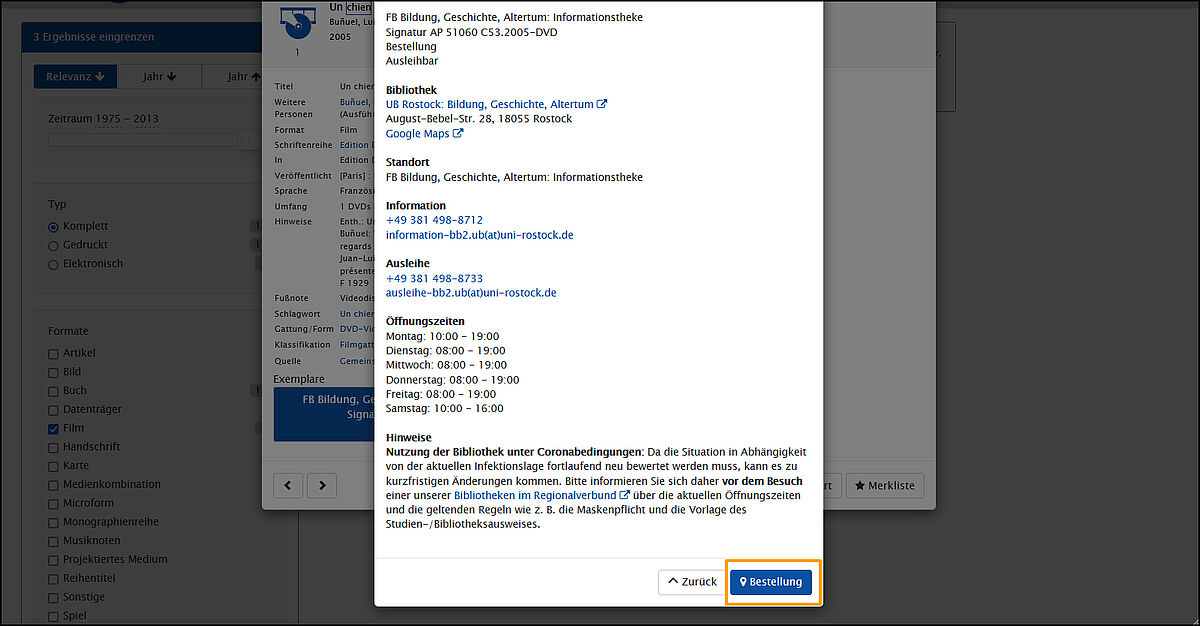Click the ausleihe-bb2 email address
This screenshot has height=626, width=1200.
[x=471, y=293]
